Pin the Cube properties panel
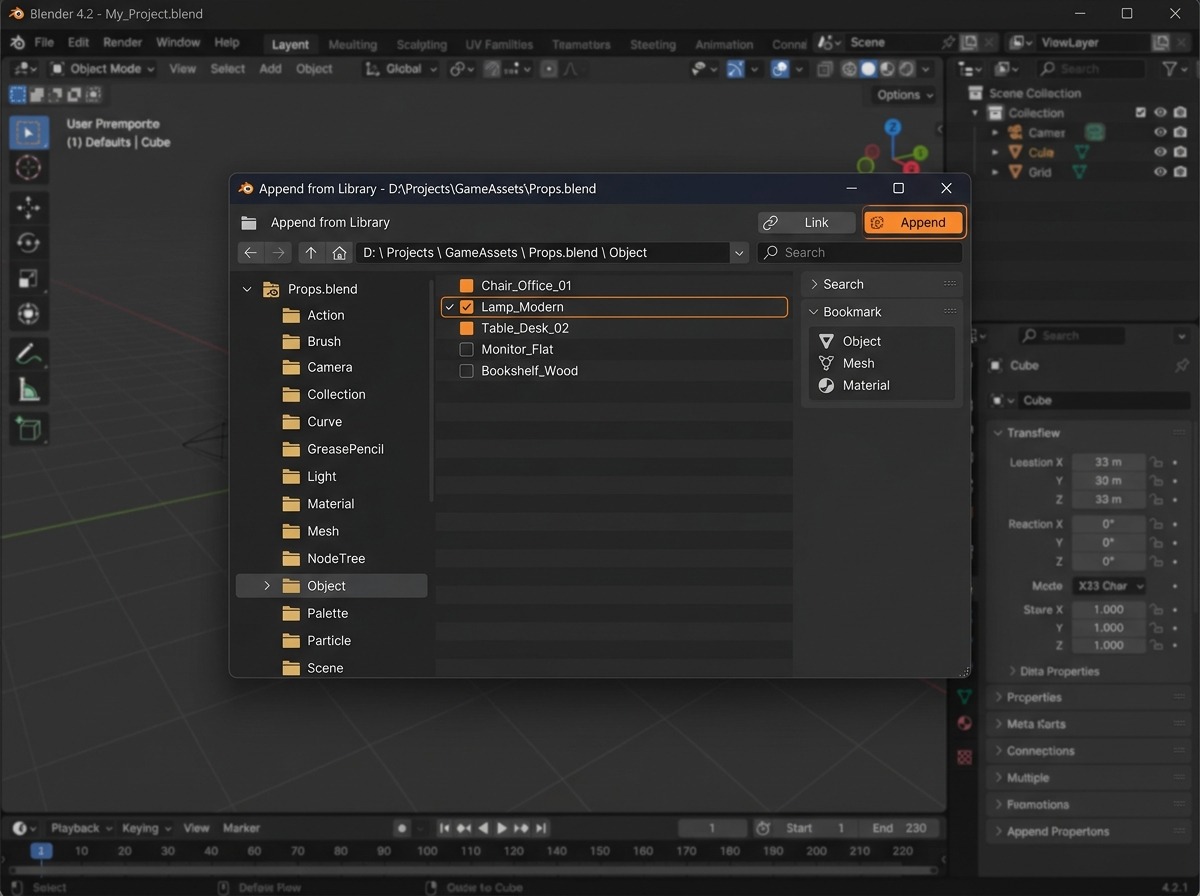 click(1182, 365)
